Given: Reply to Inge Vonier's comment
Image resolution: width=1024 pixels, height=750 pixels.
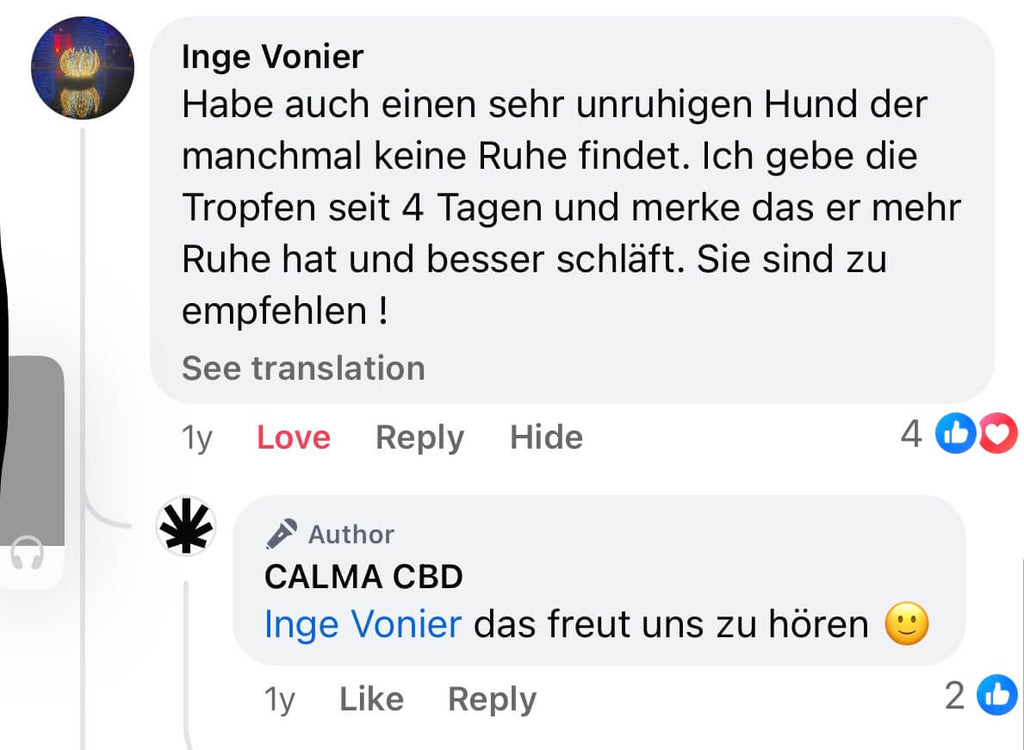Looking at the screenshot, I should coord(419,437).
